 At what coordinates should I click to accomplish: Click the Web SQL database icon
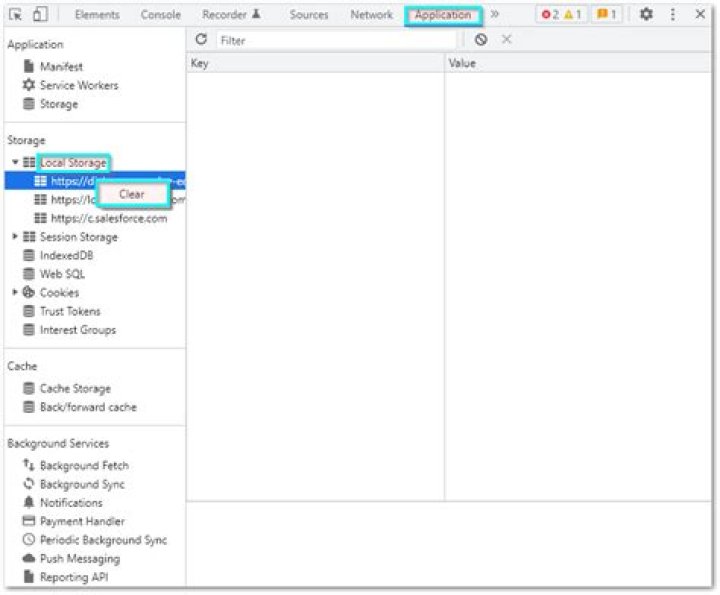tap(29, 274)
